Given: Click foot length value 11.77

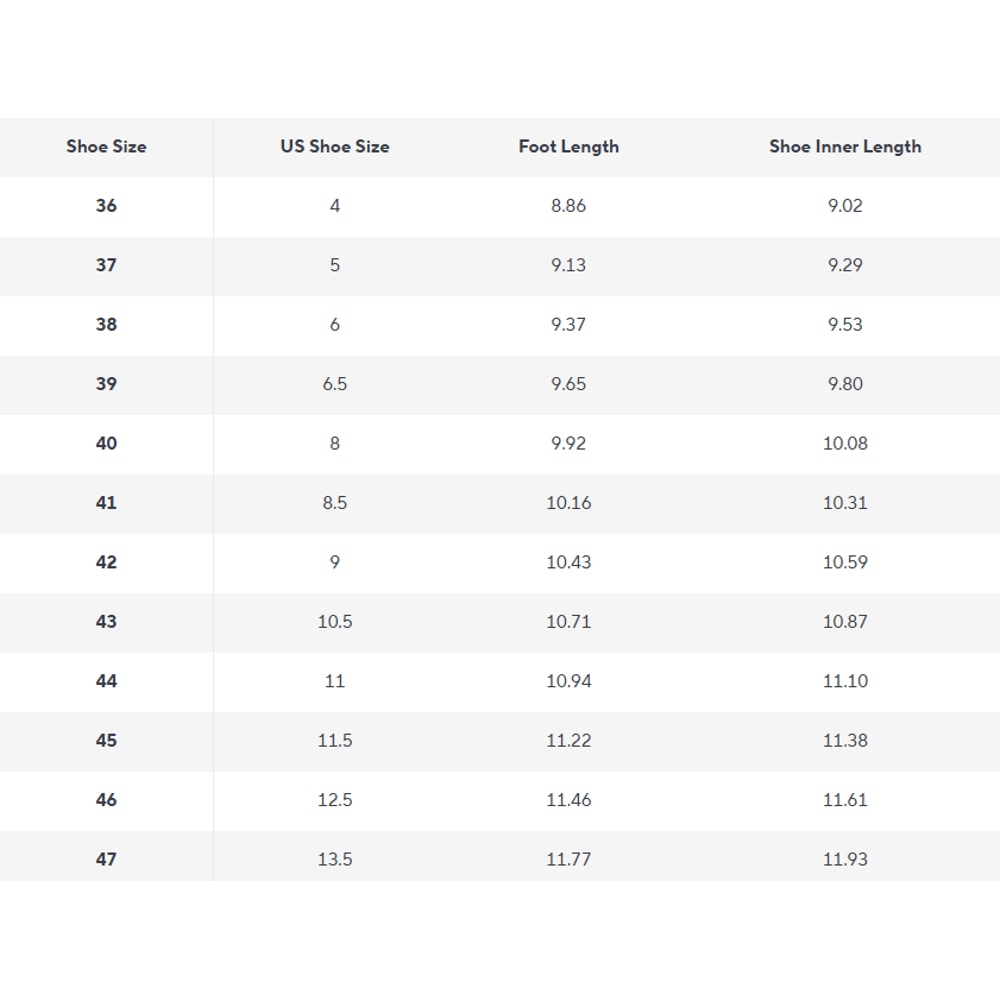Looking at the screenshot, I should [x=568, y=859].
